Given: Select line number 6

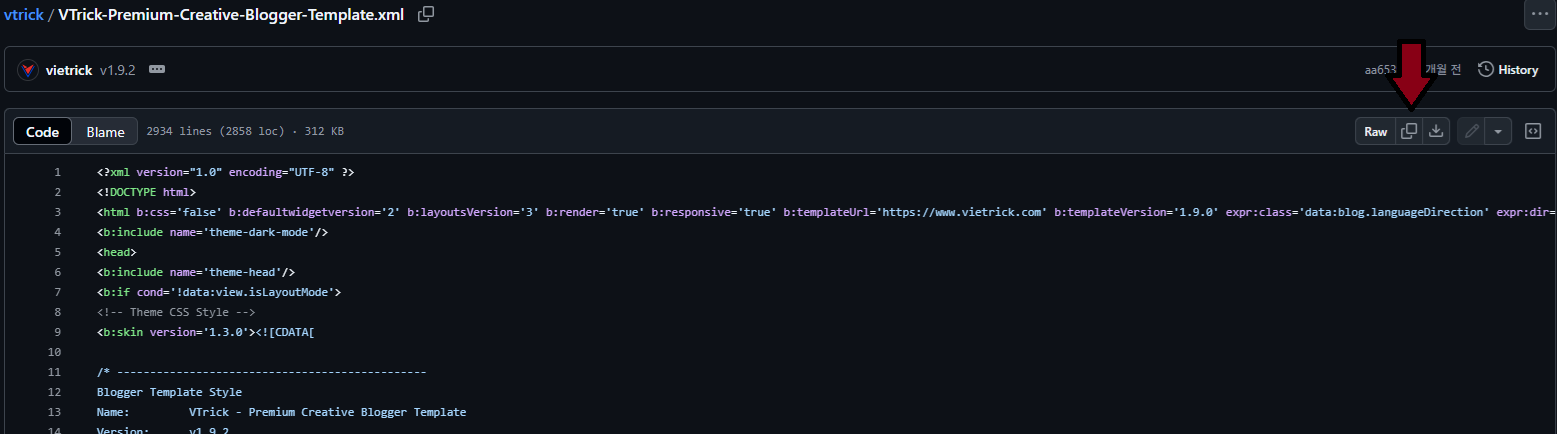Looking at the screenshot, I should pyautogui.click(x=58, y=272).
